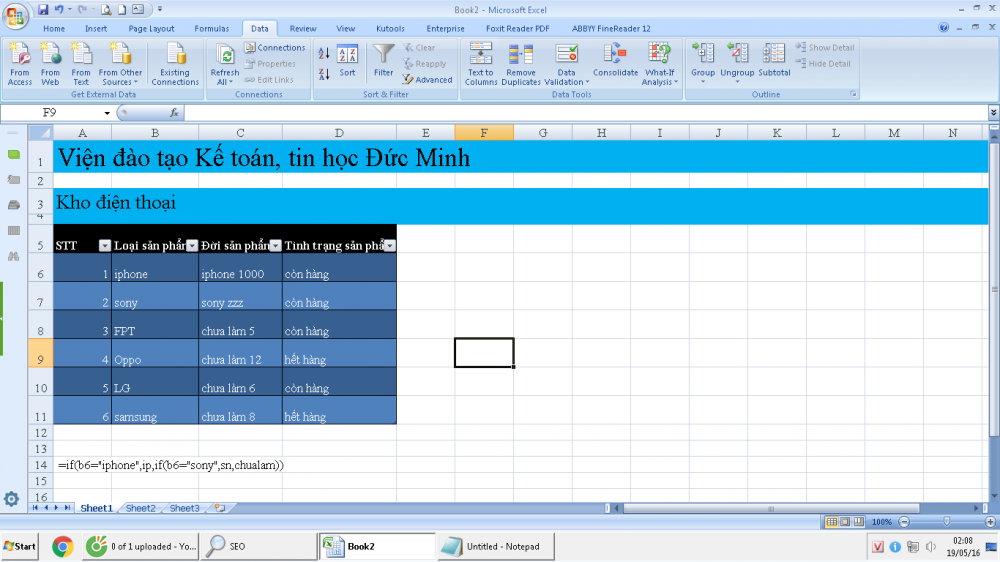This screenshot has height=562, width=1000.
Task: Click the Consolidate icon
Action: [615, 59]
